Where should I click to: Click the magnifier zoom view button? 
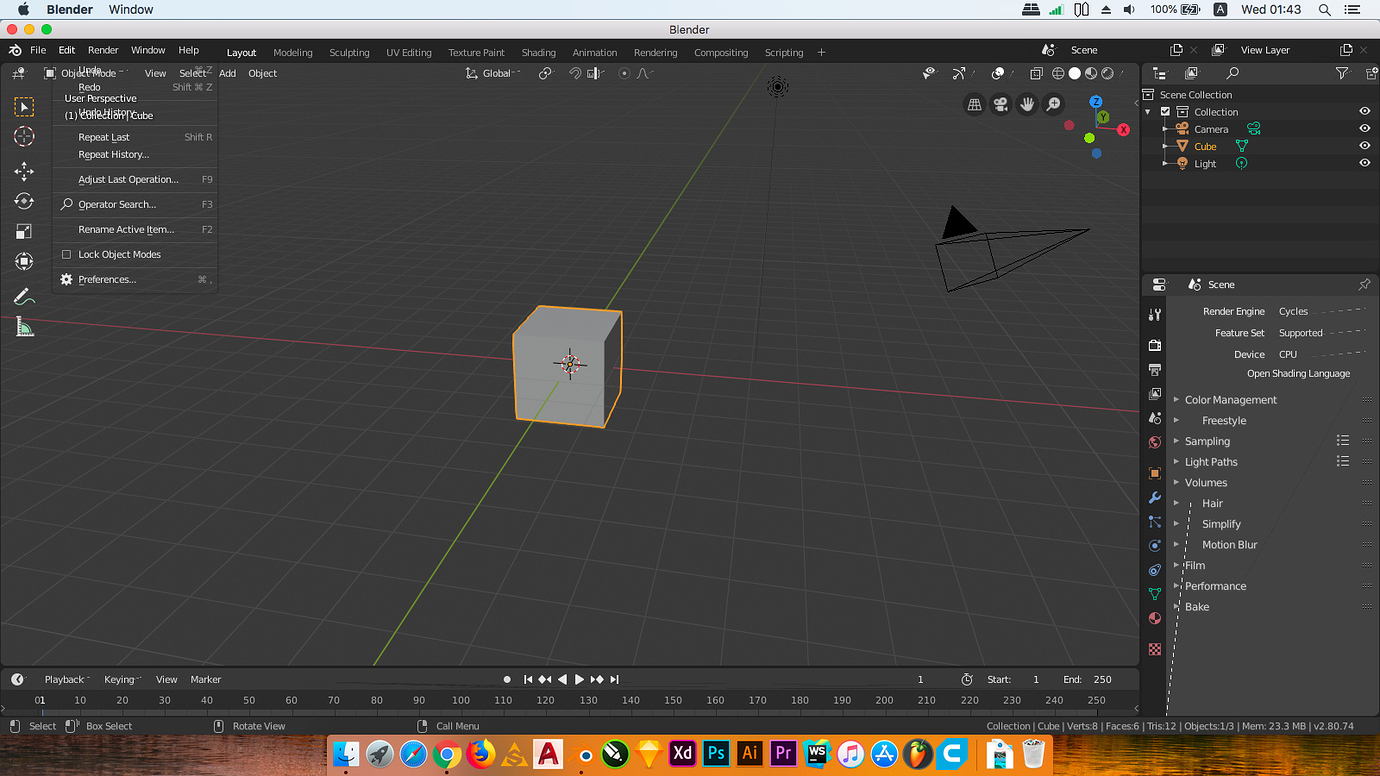pos(1053,104)
